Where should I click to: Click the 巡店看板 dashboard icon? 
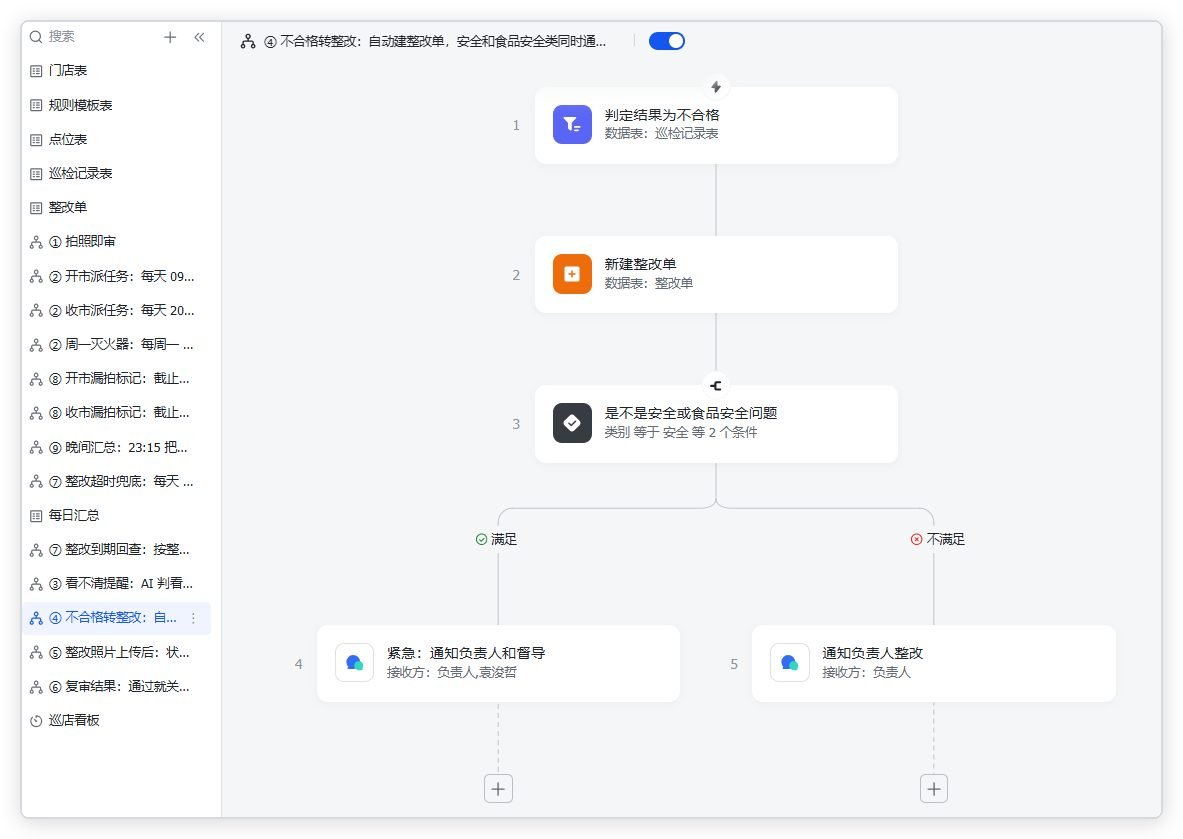coord(35,721)
